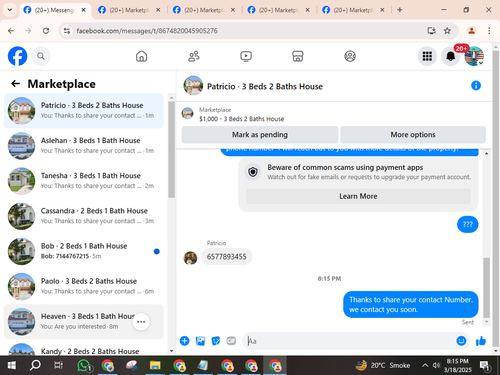Click Patricio's avatar next to phone number message

(190, 258)
